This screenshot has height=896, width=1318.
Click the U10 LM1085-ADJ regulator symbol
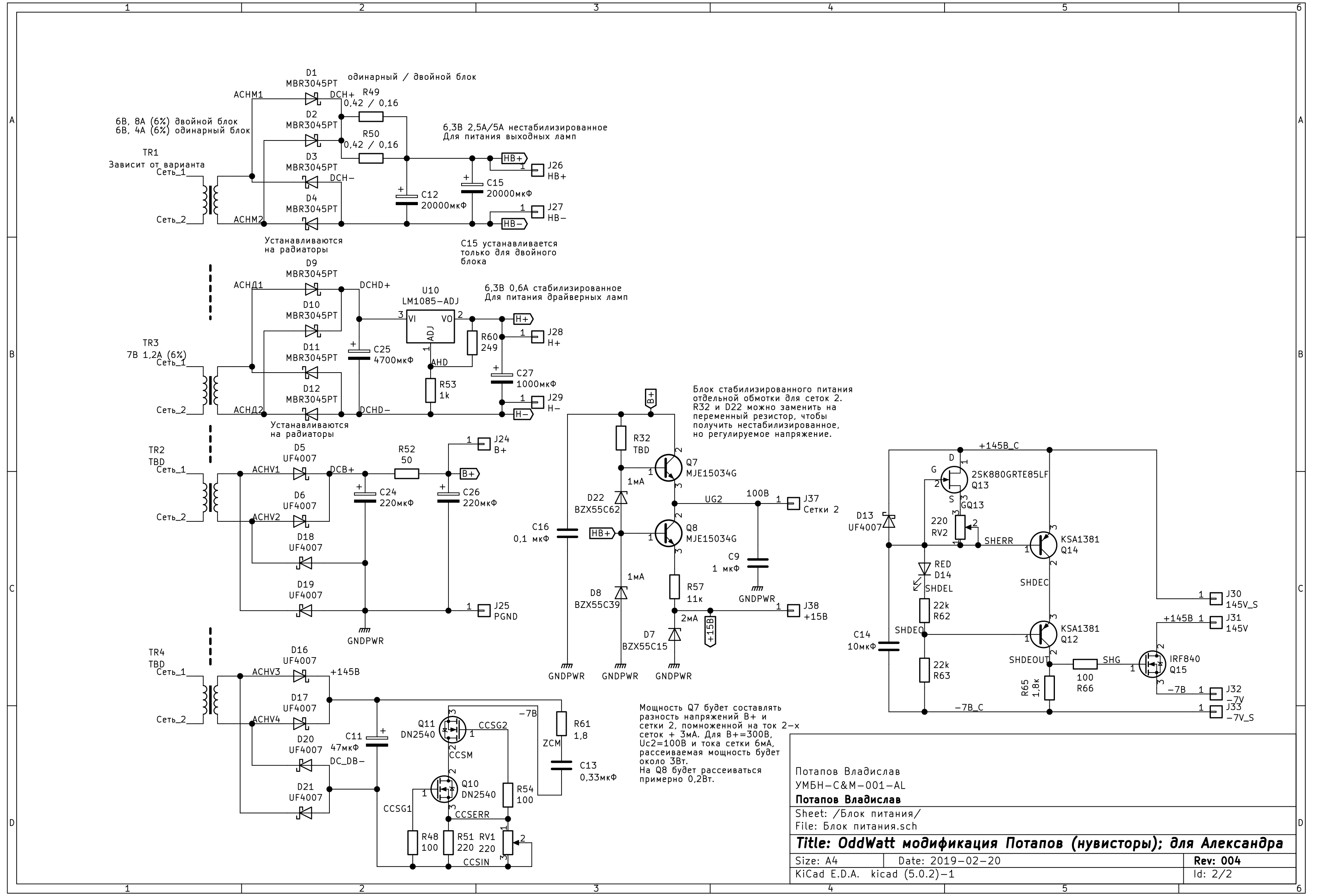pos(431,327)
